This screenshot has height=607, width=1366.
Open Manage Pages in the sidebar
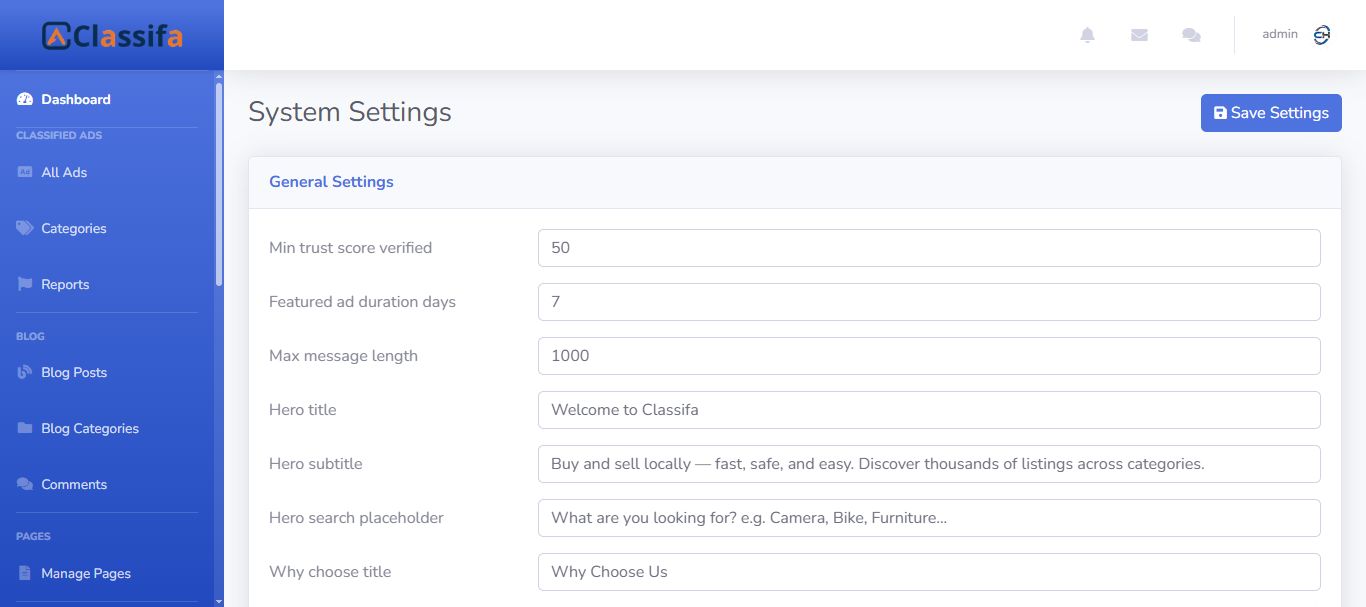(x=85, y=573)
